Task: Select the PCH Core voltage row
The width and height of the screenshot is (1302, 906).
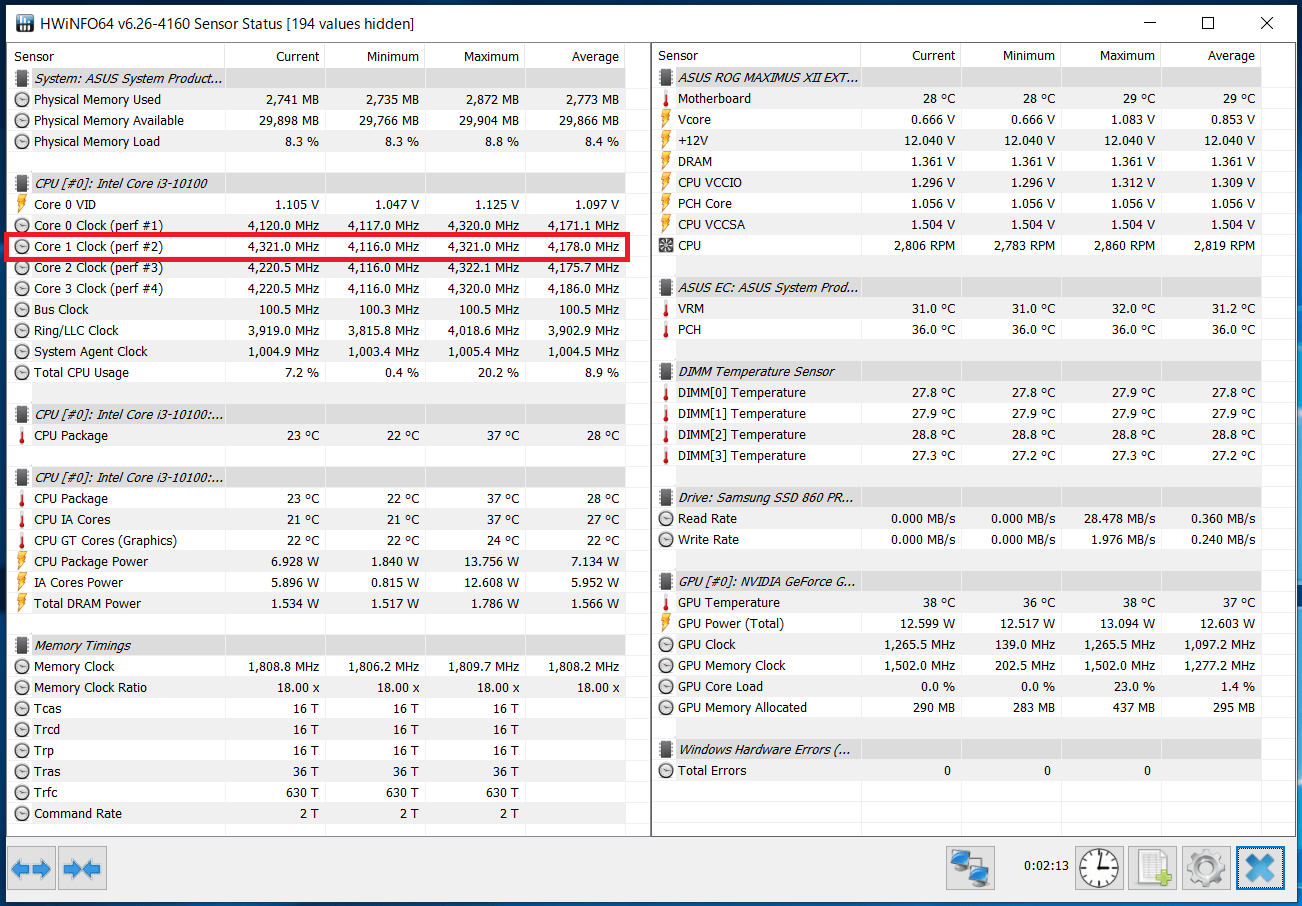Action: 957,203
